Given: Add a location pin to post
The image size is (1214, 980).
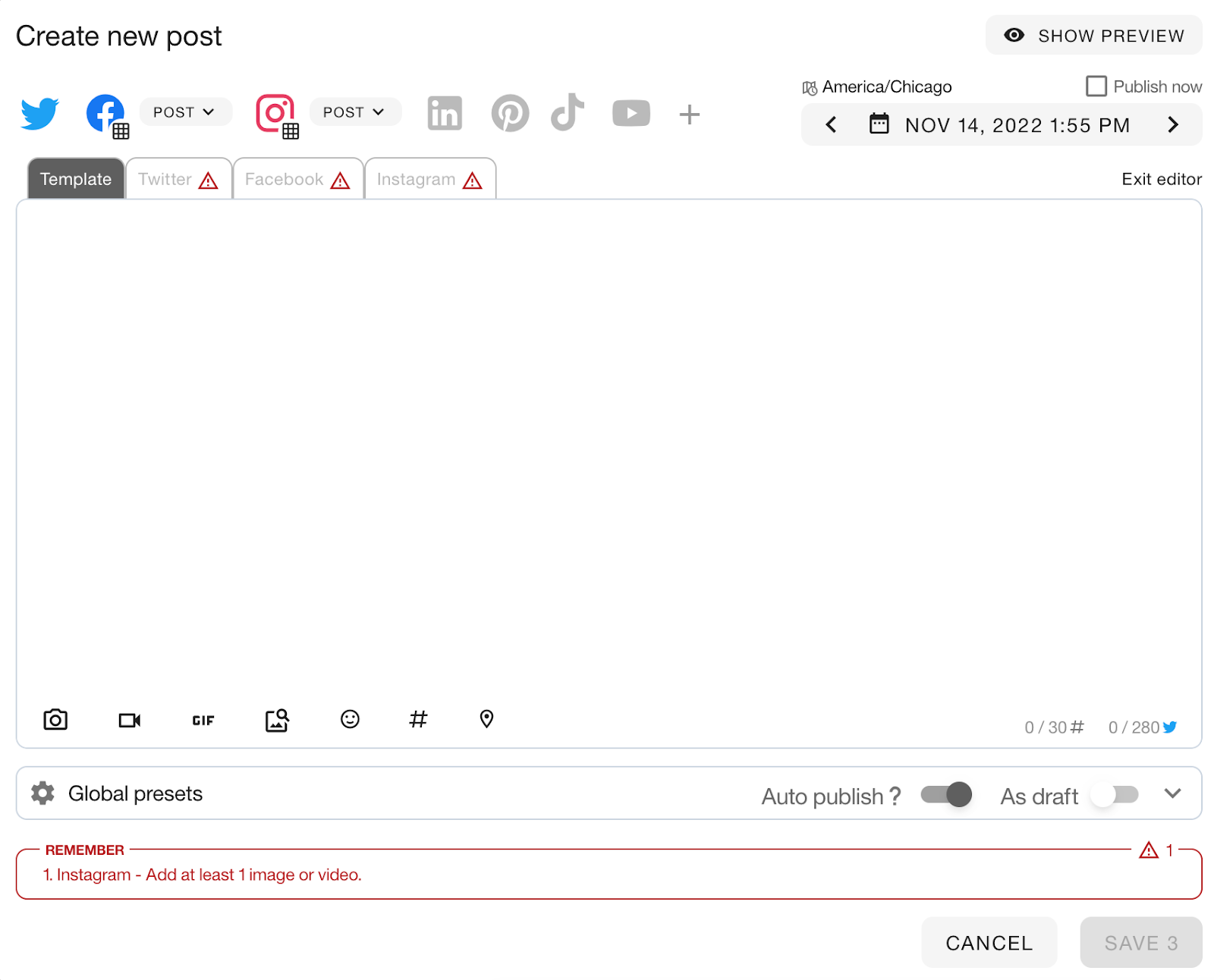Looking at the screenshot, I should point(486,719).
